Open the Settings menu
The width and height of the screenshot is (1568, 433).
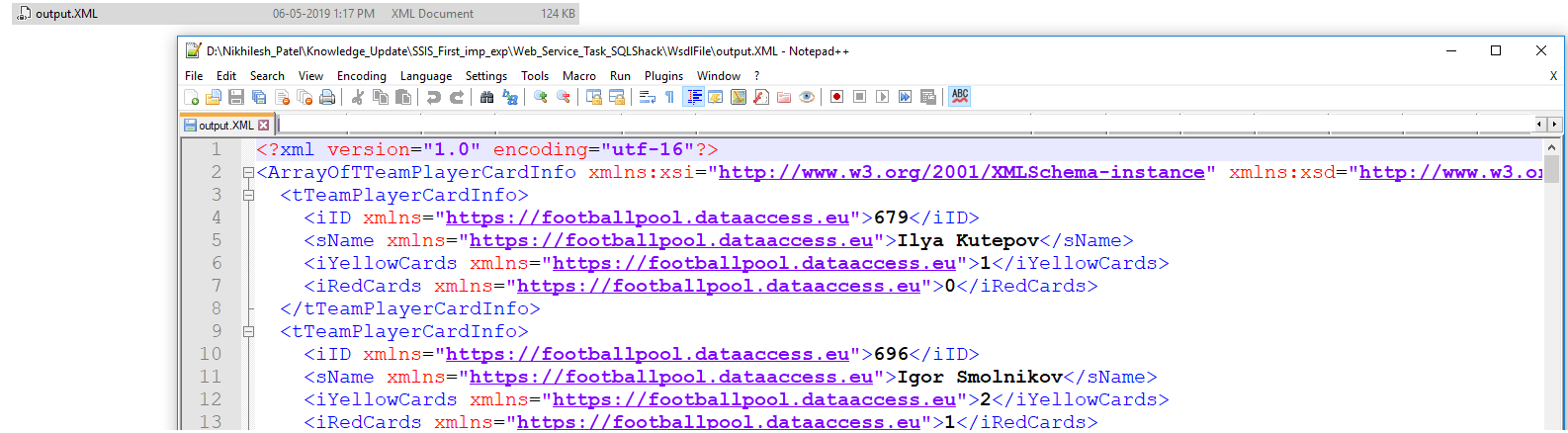[486, 76]
